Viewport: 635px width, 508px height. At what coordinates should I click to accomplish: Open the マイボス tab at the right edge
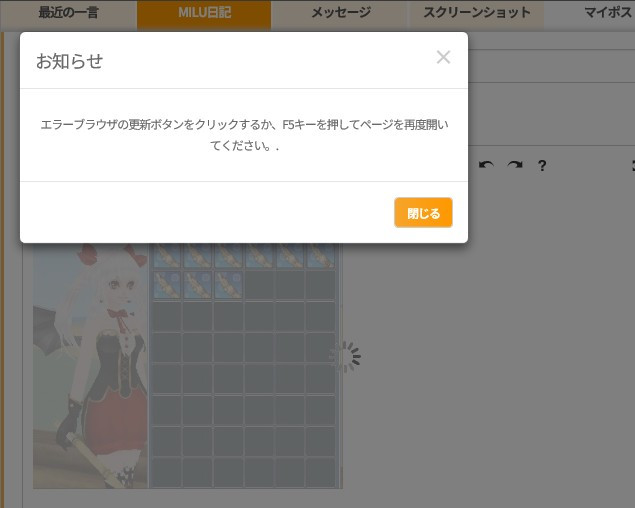[605, 13]
